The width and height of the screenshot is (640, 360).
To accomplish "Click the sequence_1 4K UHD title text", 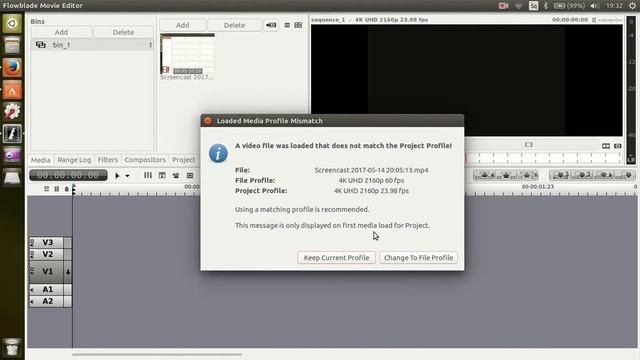I will 369,20.
